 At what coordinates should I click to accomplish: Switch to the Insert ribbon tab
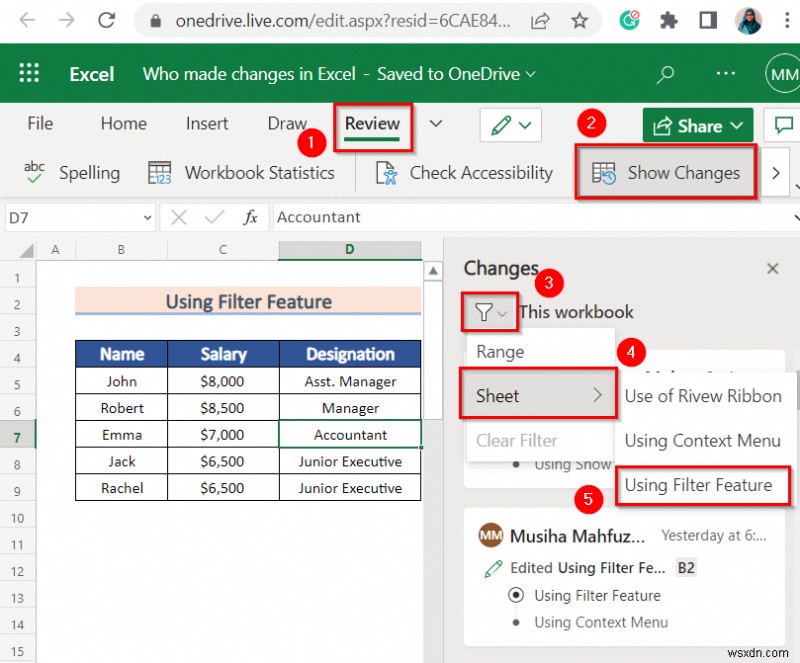pyautogui.click(x=206, y=124)
